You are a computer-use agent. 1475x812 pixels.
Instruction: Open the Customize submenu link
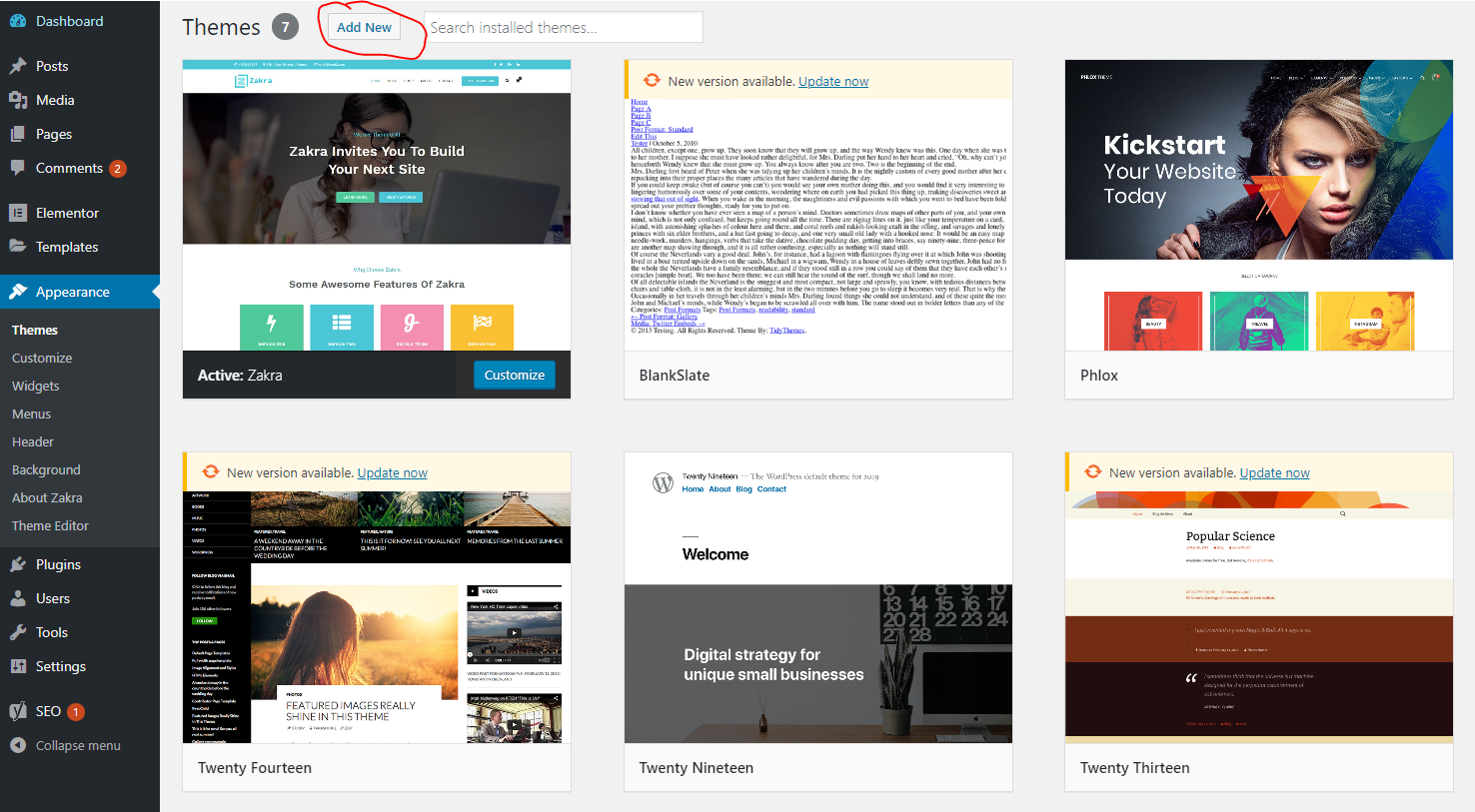click(42, 358)
